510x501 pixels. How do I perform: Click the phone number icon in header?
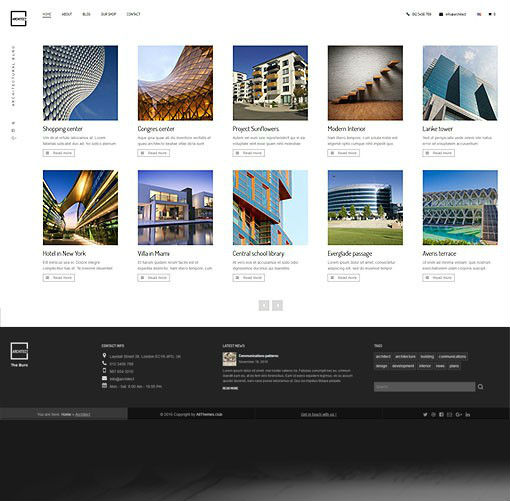(408, 14)
